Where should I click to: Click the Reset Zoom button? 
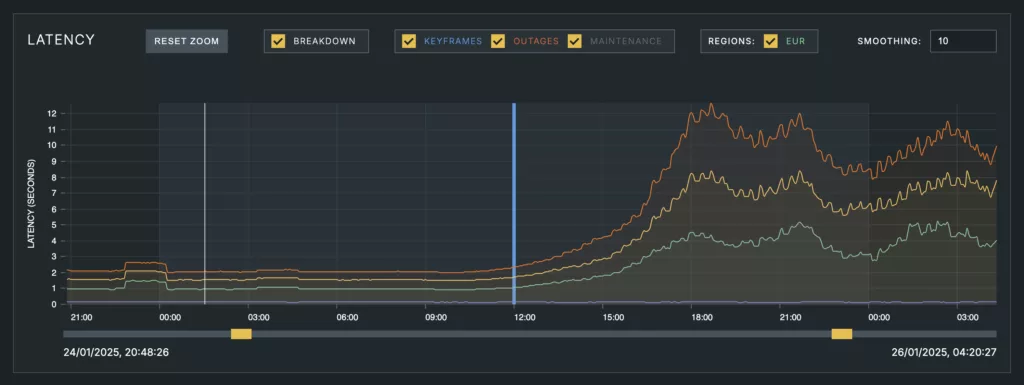point(186,41)
